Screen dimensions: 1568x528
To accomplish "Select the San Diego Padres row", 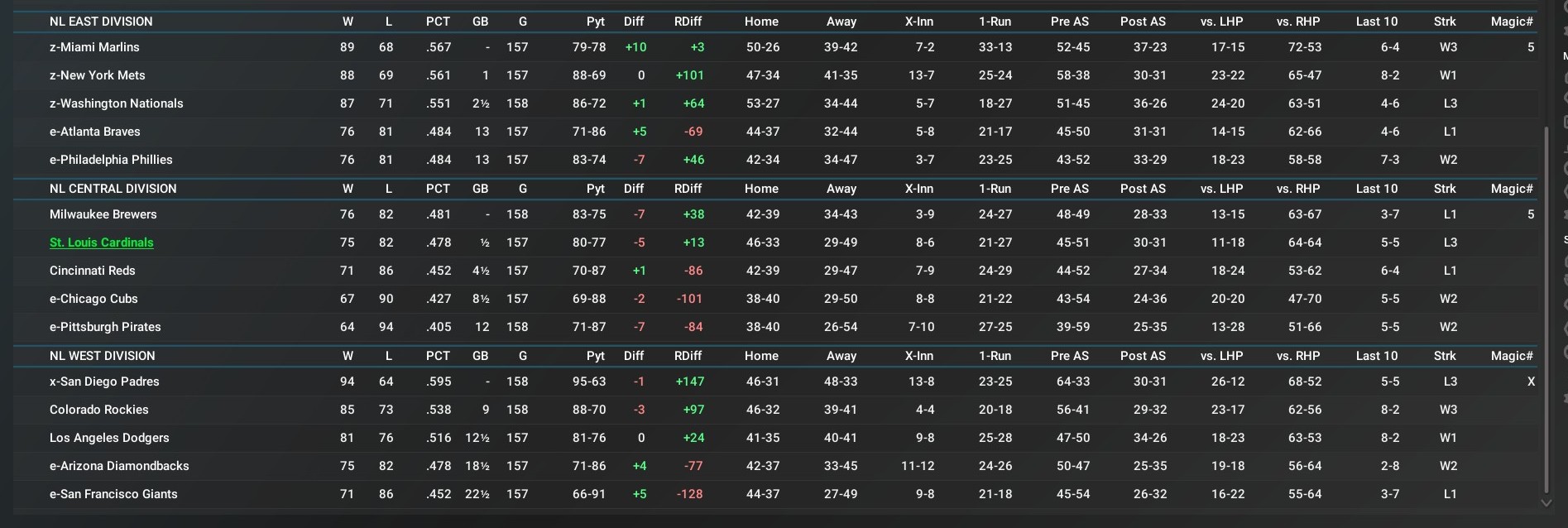I will (104, 382).
